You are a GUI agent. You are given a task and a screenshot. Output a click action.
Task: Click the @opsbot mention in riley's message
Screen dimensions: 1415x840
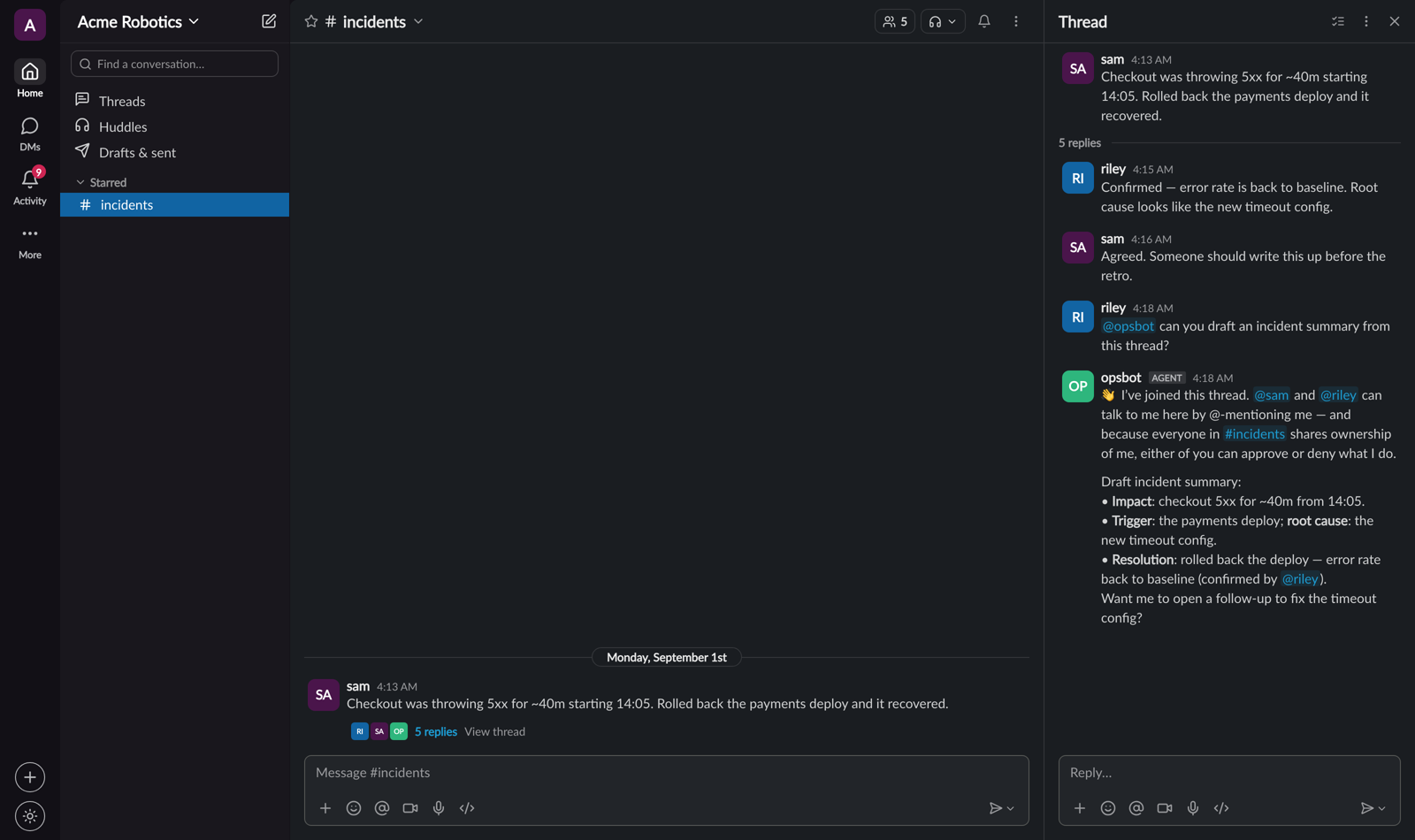pos(1128,326)
